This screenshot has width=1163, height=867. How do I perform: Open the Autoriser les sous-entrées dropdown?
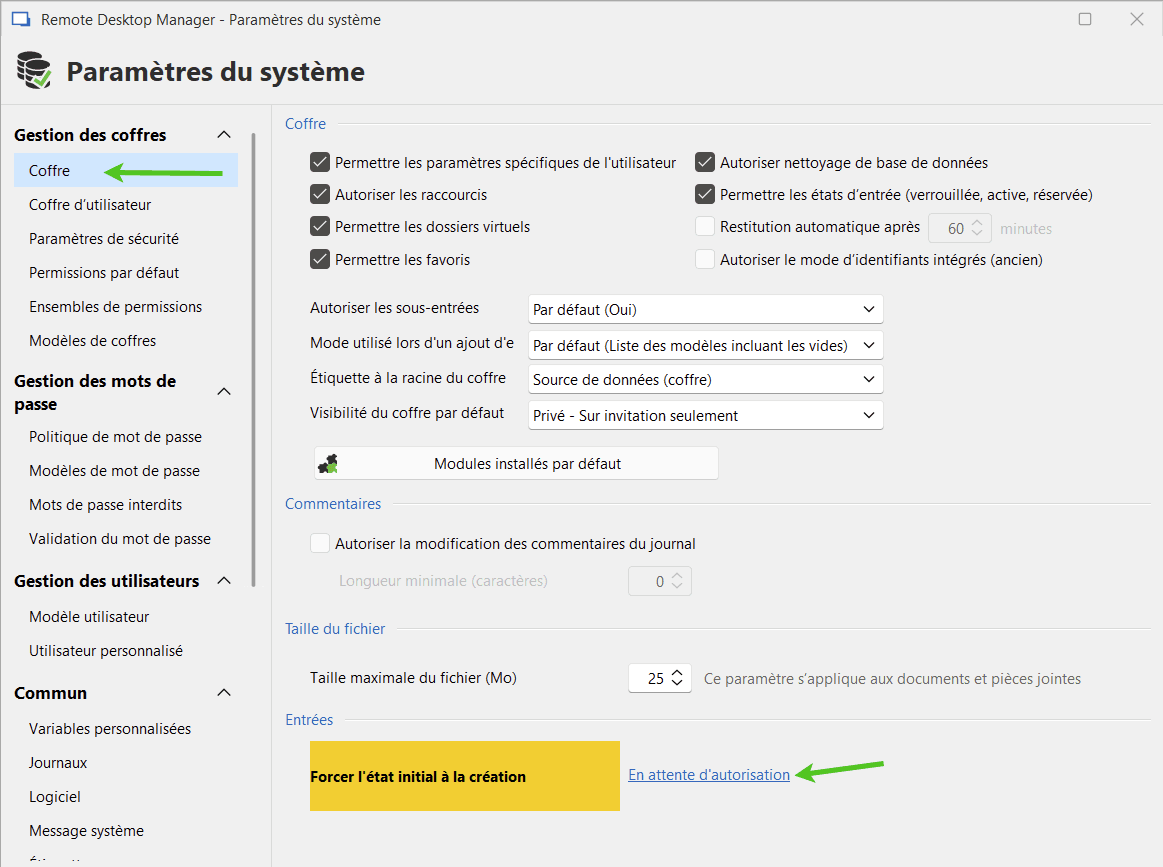705,310
